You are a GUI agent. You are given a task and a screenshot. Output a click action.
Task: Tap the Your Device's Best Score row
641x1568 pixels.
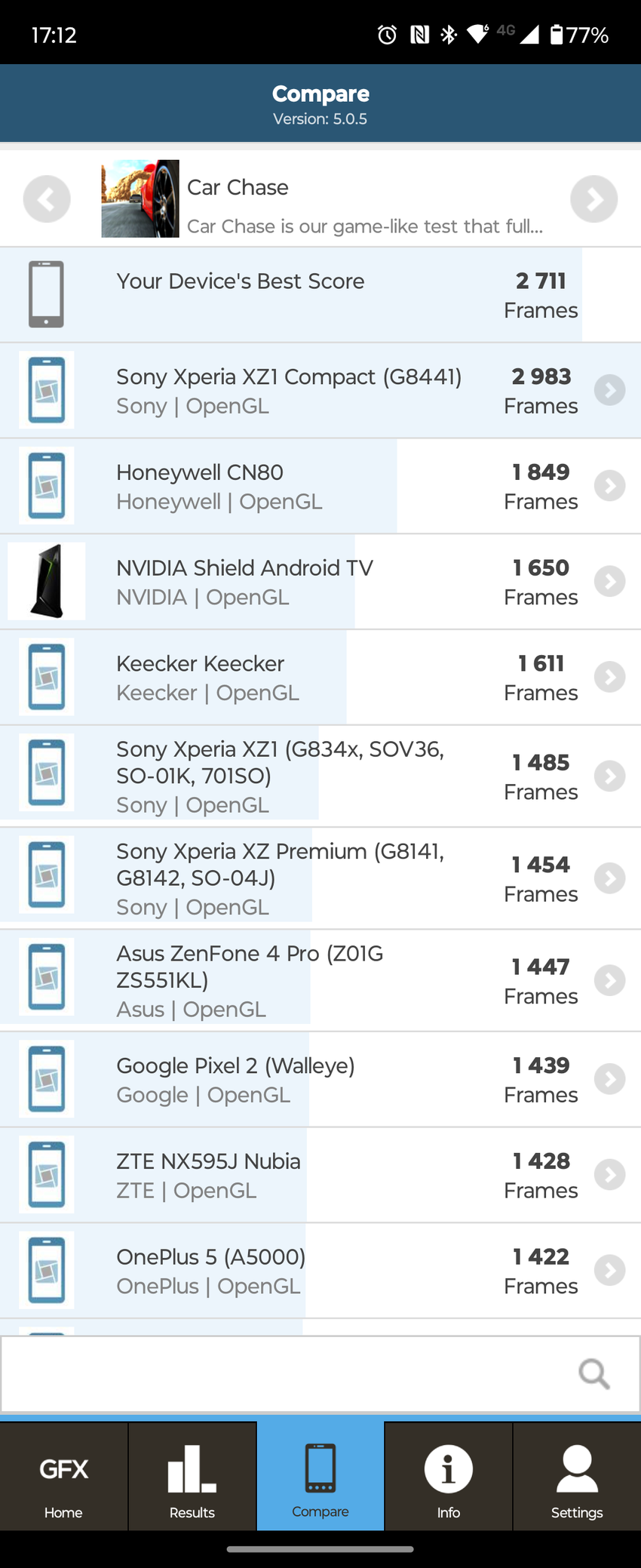[302, 295]
